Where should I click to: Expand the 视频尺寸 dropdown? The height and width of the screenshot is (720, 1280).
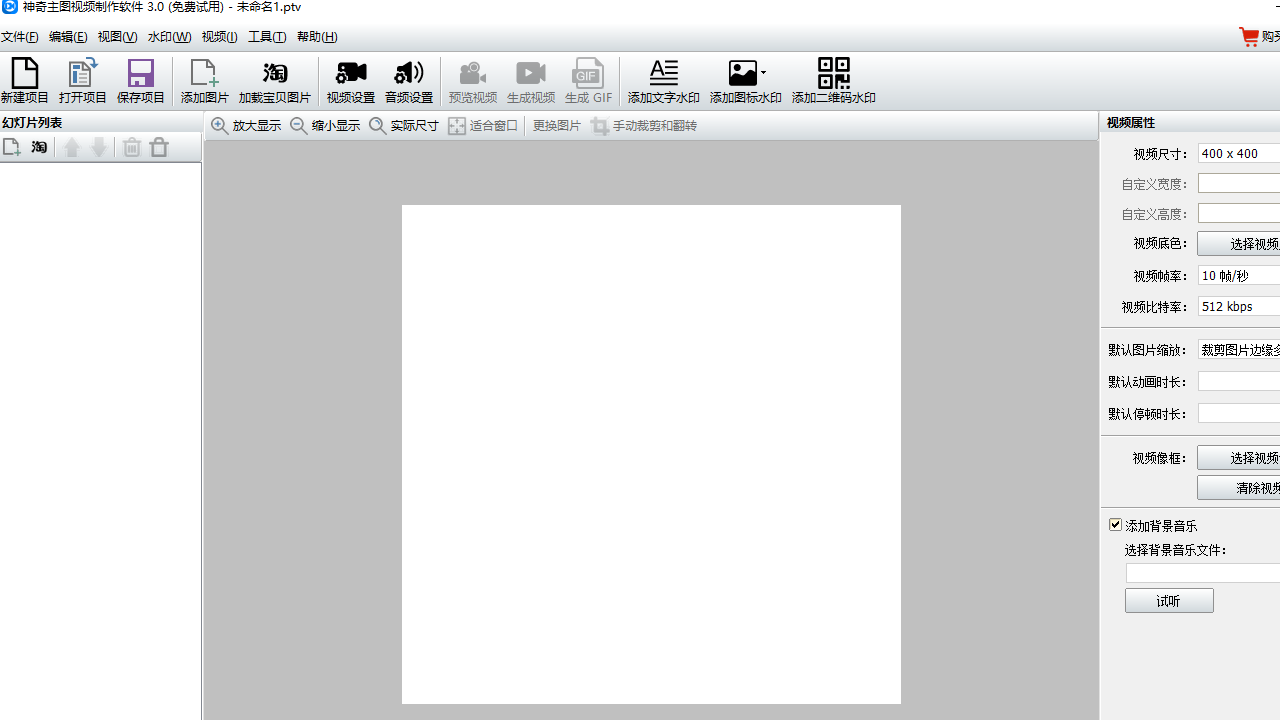(1240, 154)
